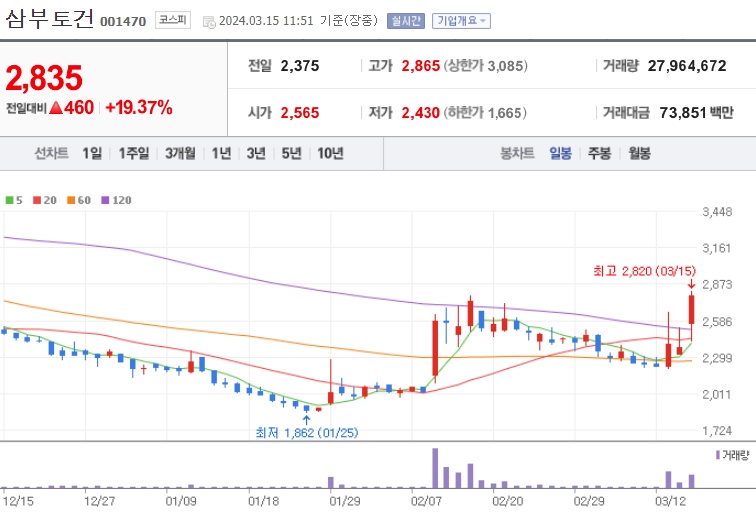This screenshot has height=517, width=756.
Task: Switch to 주봉 weekly candle chart
Action: click(599, 153)
